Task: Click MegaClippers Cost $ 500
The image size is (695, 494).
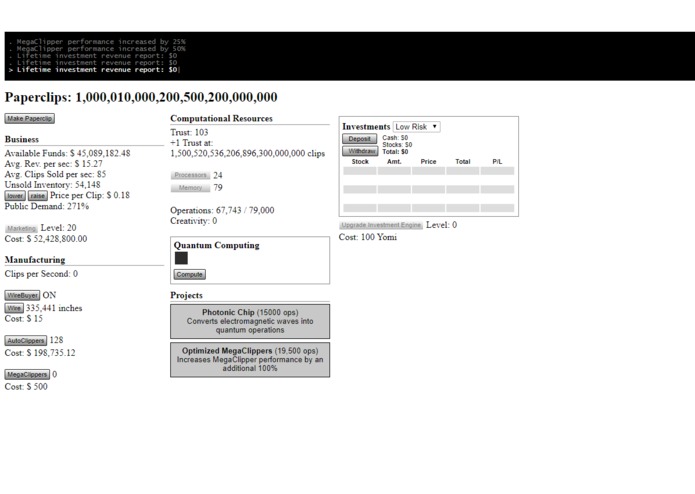Action: coord(26,386)
